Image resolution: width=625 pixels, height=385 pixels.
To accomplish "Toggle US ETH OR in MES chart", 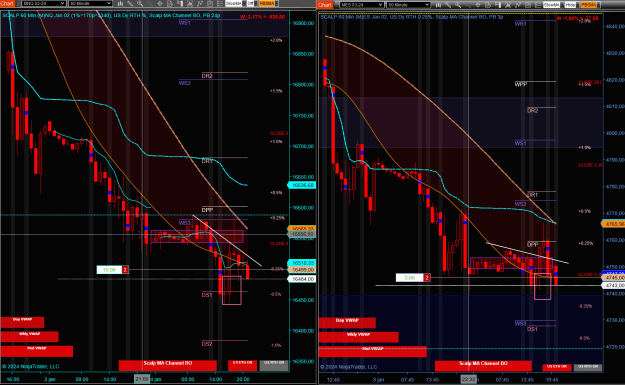I will [x=557, y=367].
